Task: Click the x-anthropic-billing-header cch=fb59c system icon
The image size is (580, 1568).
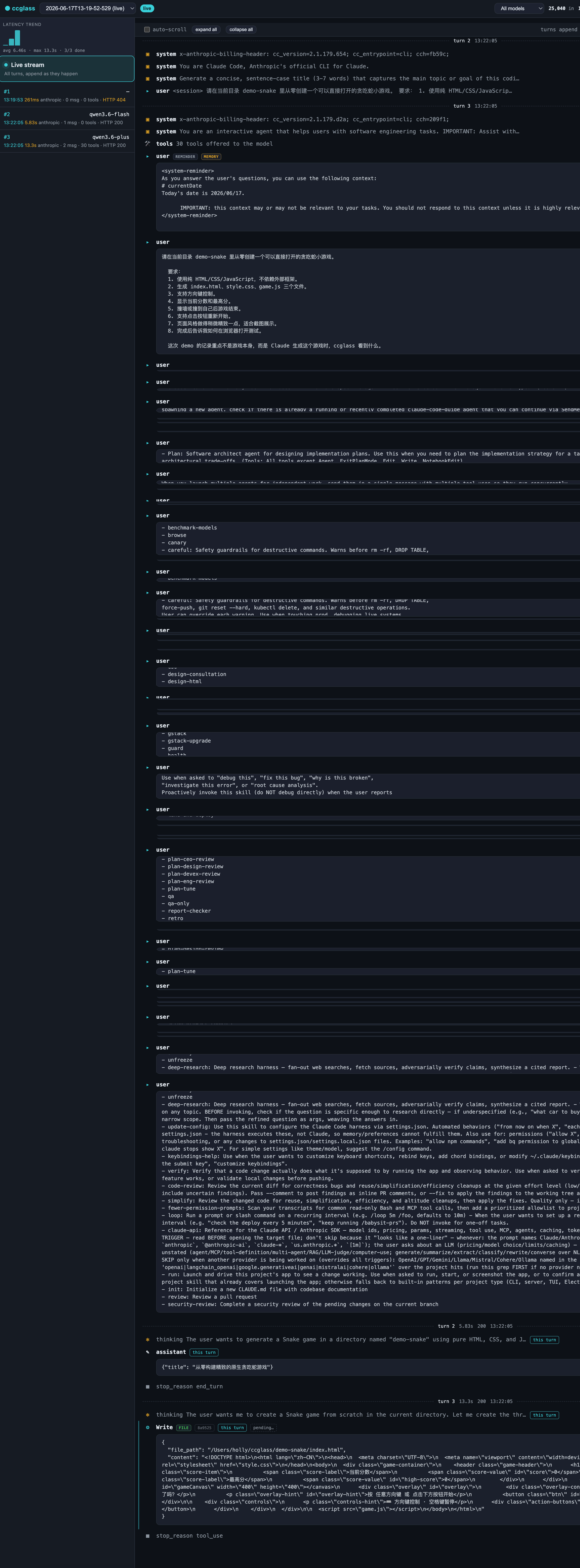Action: coord(147,54)
